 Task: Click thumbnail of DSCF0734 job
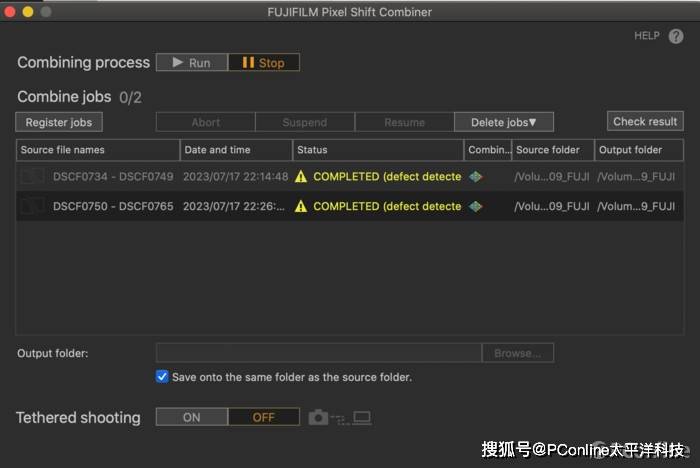coord(33,176)
